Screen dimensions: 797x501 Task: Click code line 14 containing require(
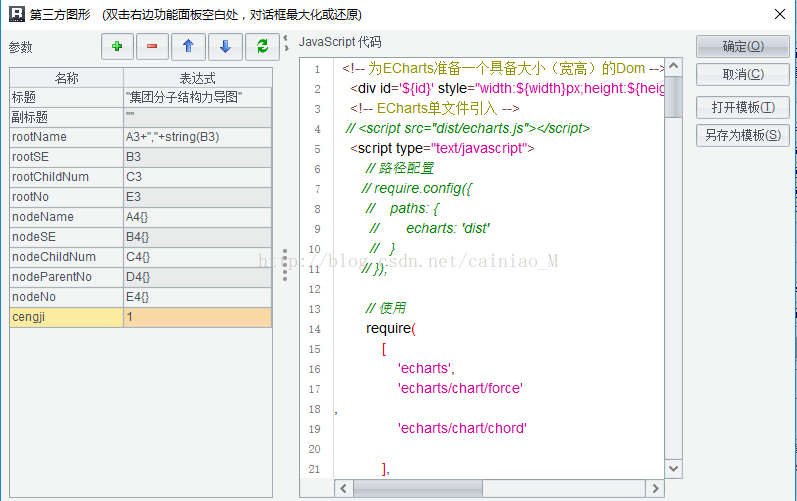[390, 329]
